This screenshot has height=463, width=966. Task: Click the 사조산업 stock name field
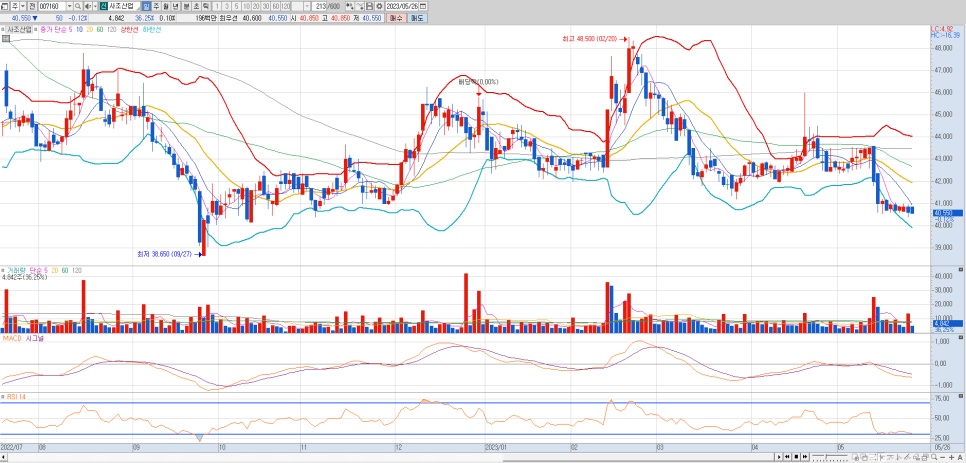pyautogui.click(x=123, y=6)
